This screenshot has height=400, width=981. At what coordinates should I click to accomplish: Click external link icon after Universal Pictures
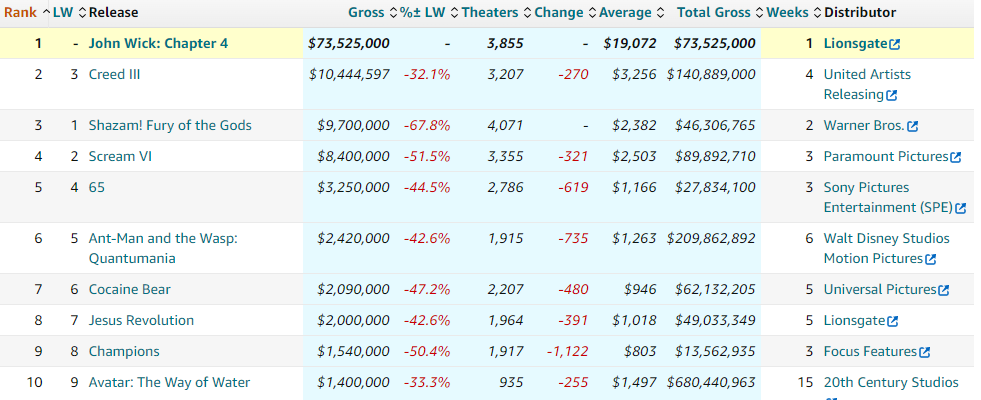[x=943, y=290]
